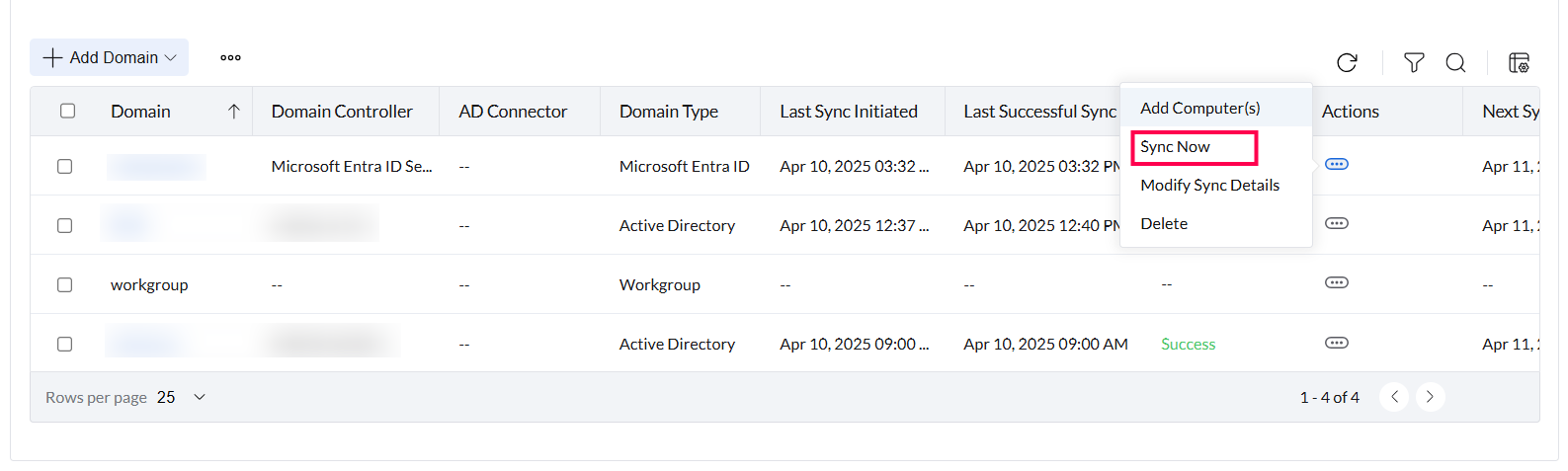Click the search magnifier icon
The height and width of the screenshot is (471, 1568).
[x=1455, y=63]
